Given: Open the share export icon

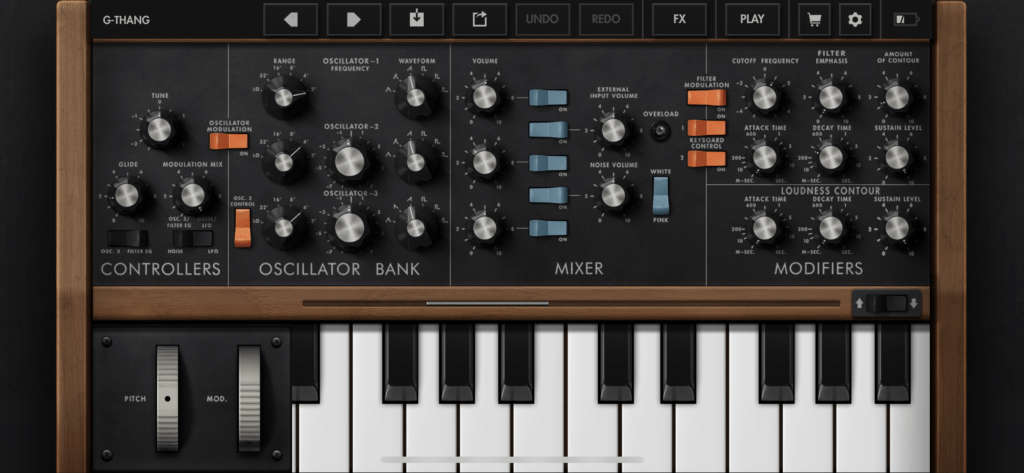Looking at the screenshot, I should click(x=479, y=20).
